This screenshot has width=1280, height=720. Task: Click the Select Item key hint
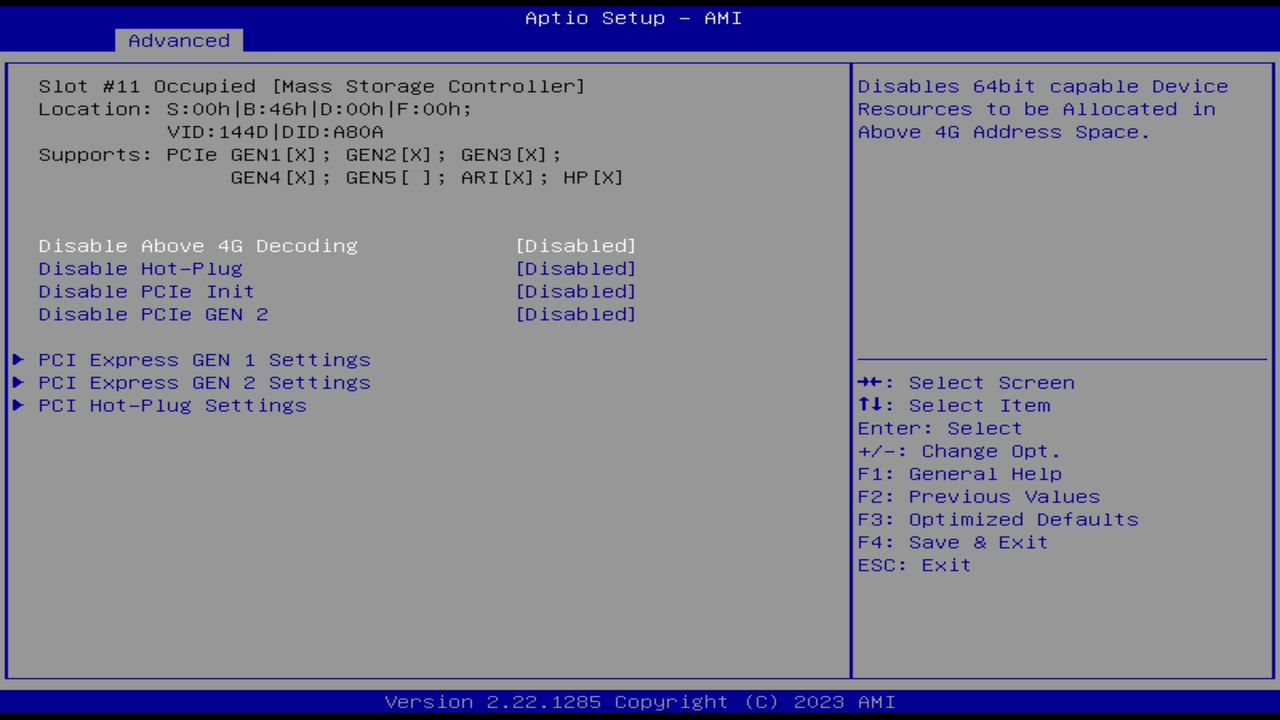pos(954,406)
